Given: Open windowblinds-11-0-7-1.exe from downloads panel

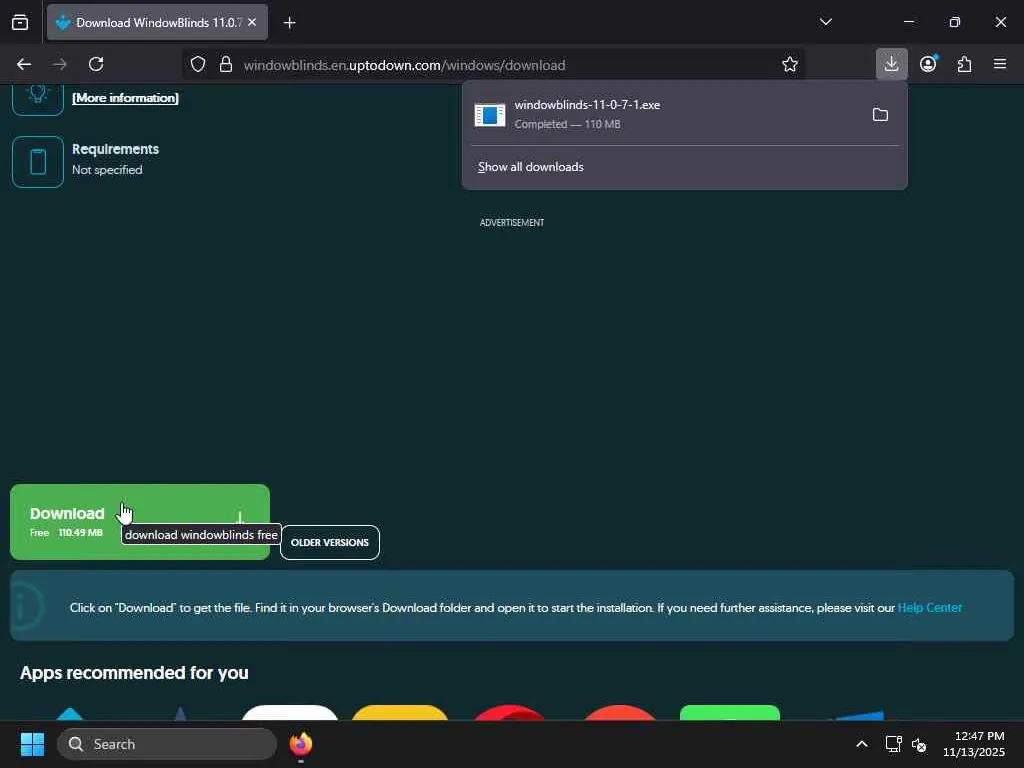Looking at the screenshot, I should coord(663,114).
